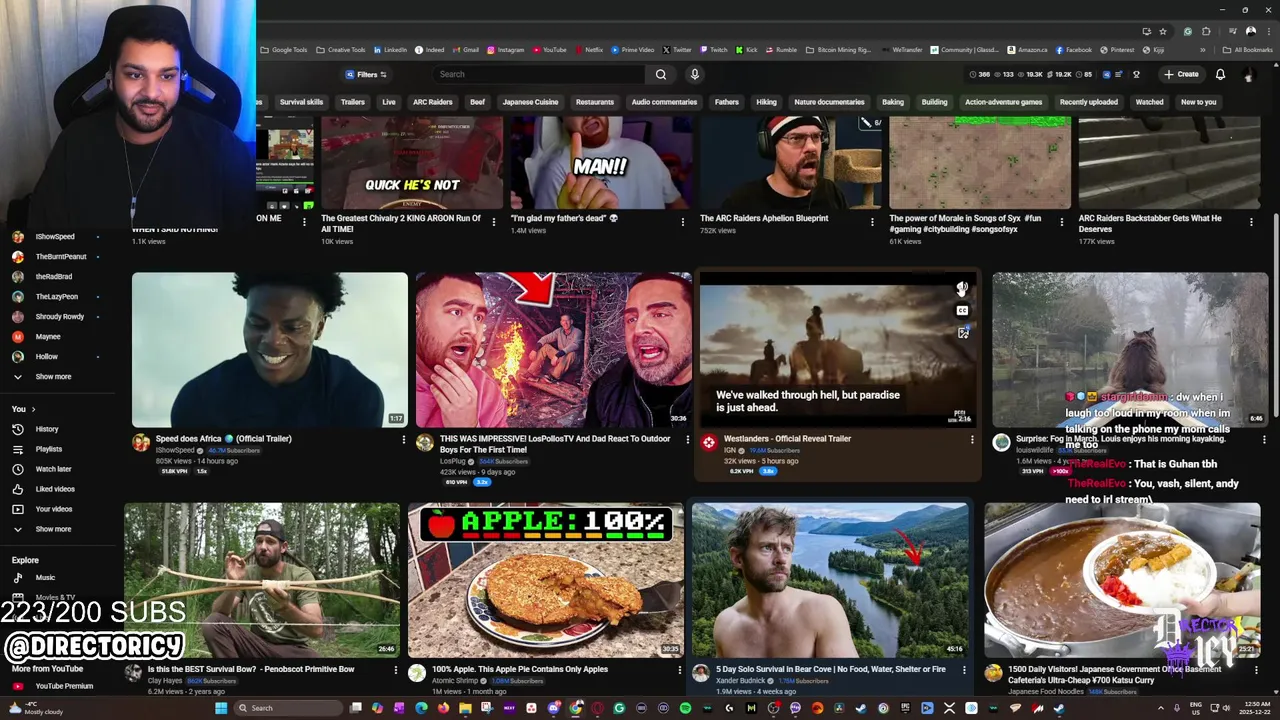Bookmark this page with star icon
The width and height of the screenshot is (1280, 720).
coord(1163,31)
